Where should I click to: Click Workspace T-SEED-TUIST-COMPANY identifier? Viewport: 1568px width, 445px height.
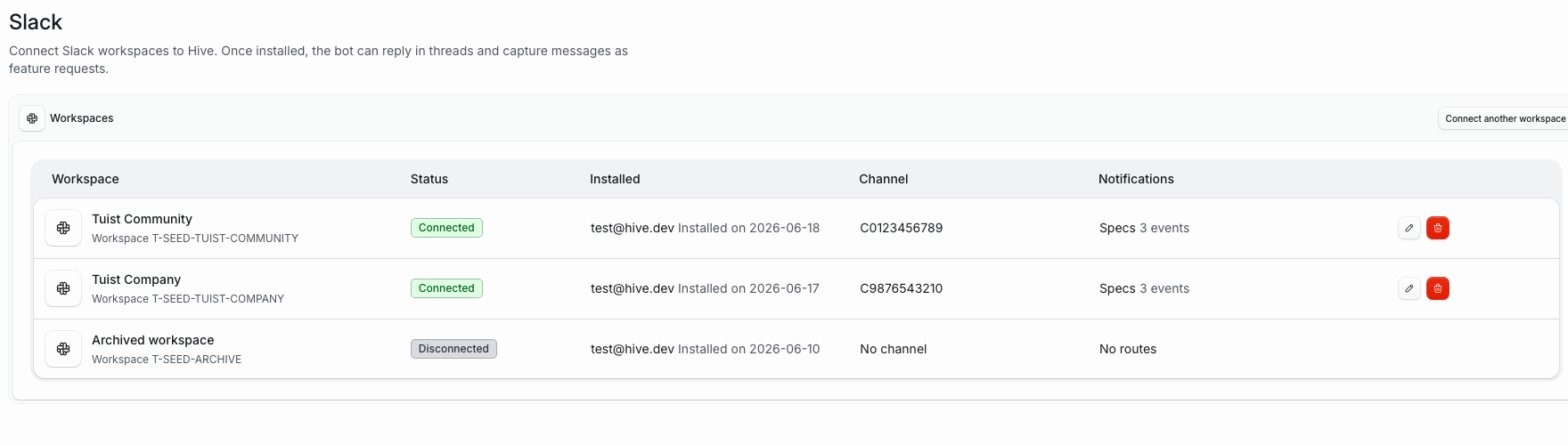tap(188, 299)
